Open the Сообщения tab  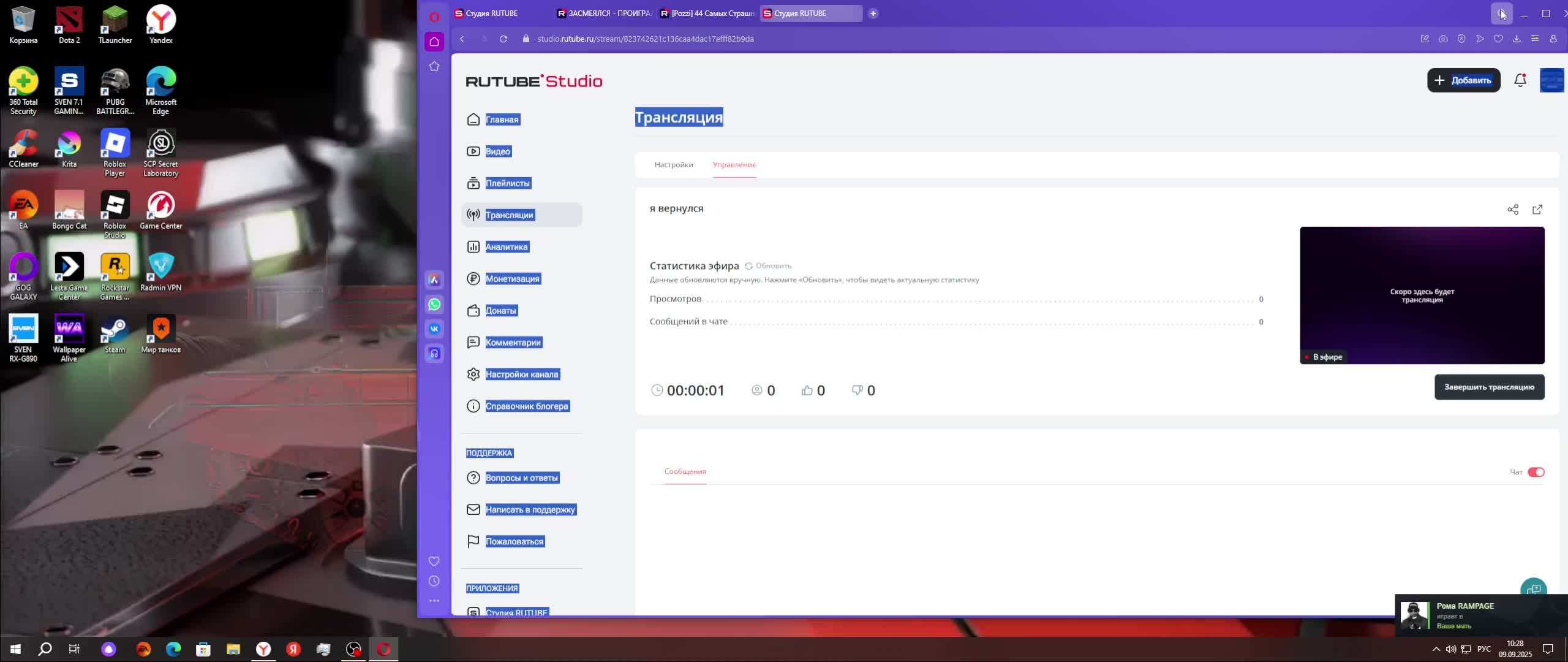point(685,471)
